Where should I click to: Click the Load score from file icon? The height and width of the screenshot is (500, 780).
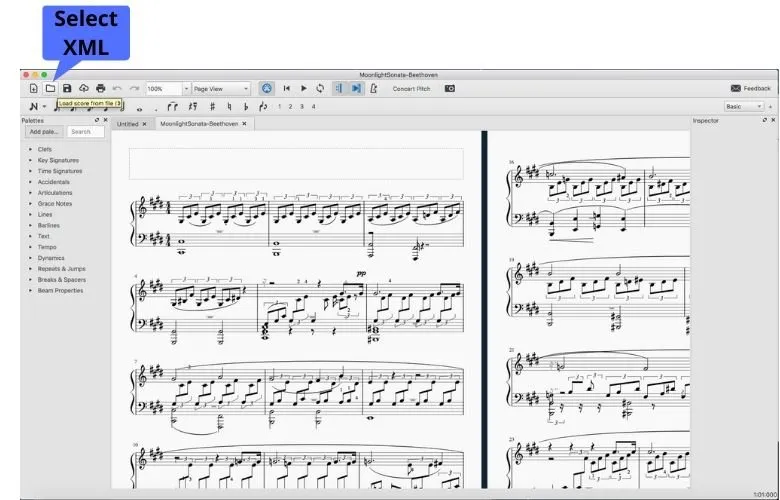[50, 89]
